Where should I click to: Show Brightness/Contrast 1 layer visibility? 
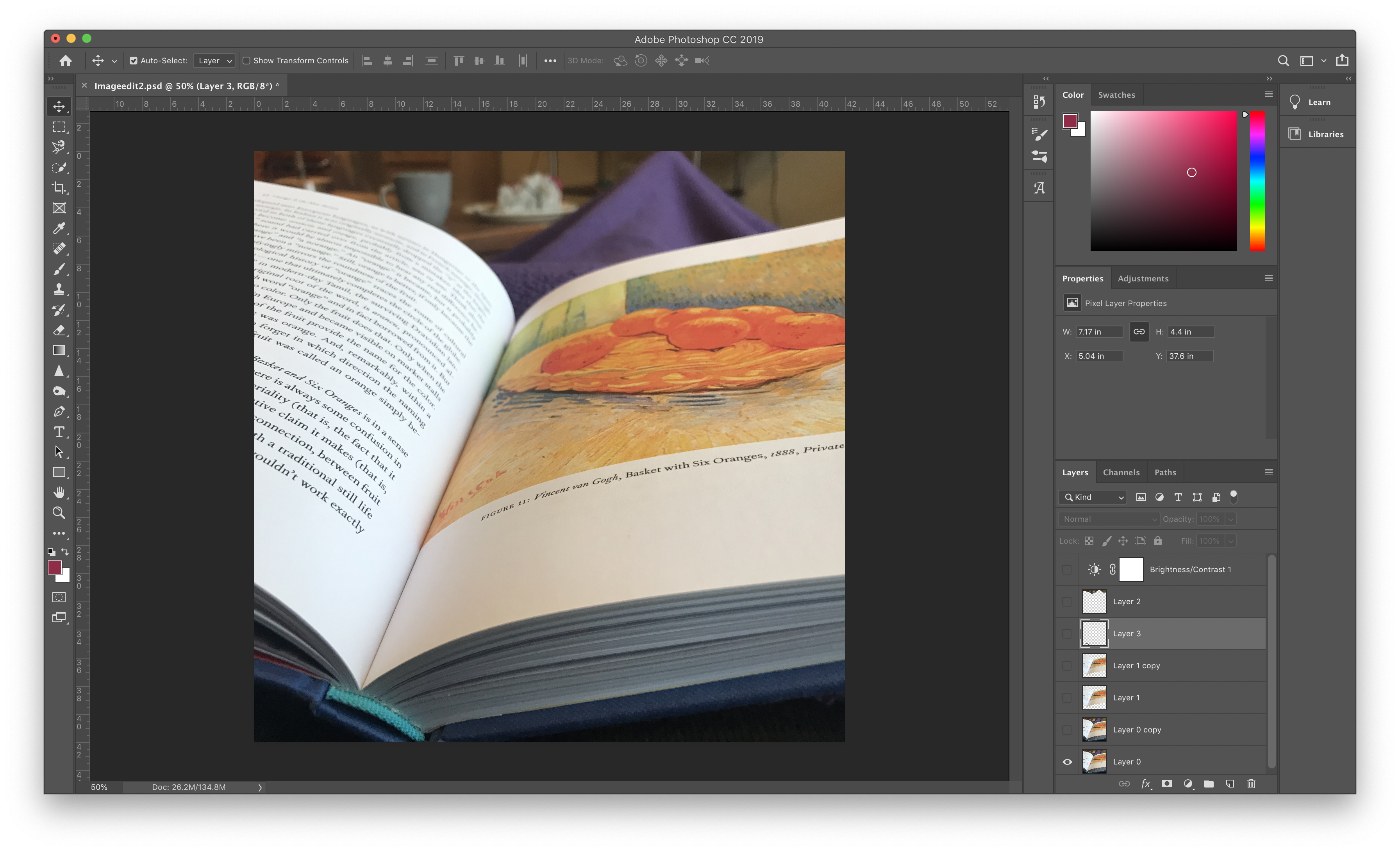pyautogui.click(x=1067, y=569)
